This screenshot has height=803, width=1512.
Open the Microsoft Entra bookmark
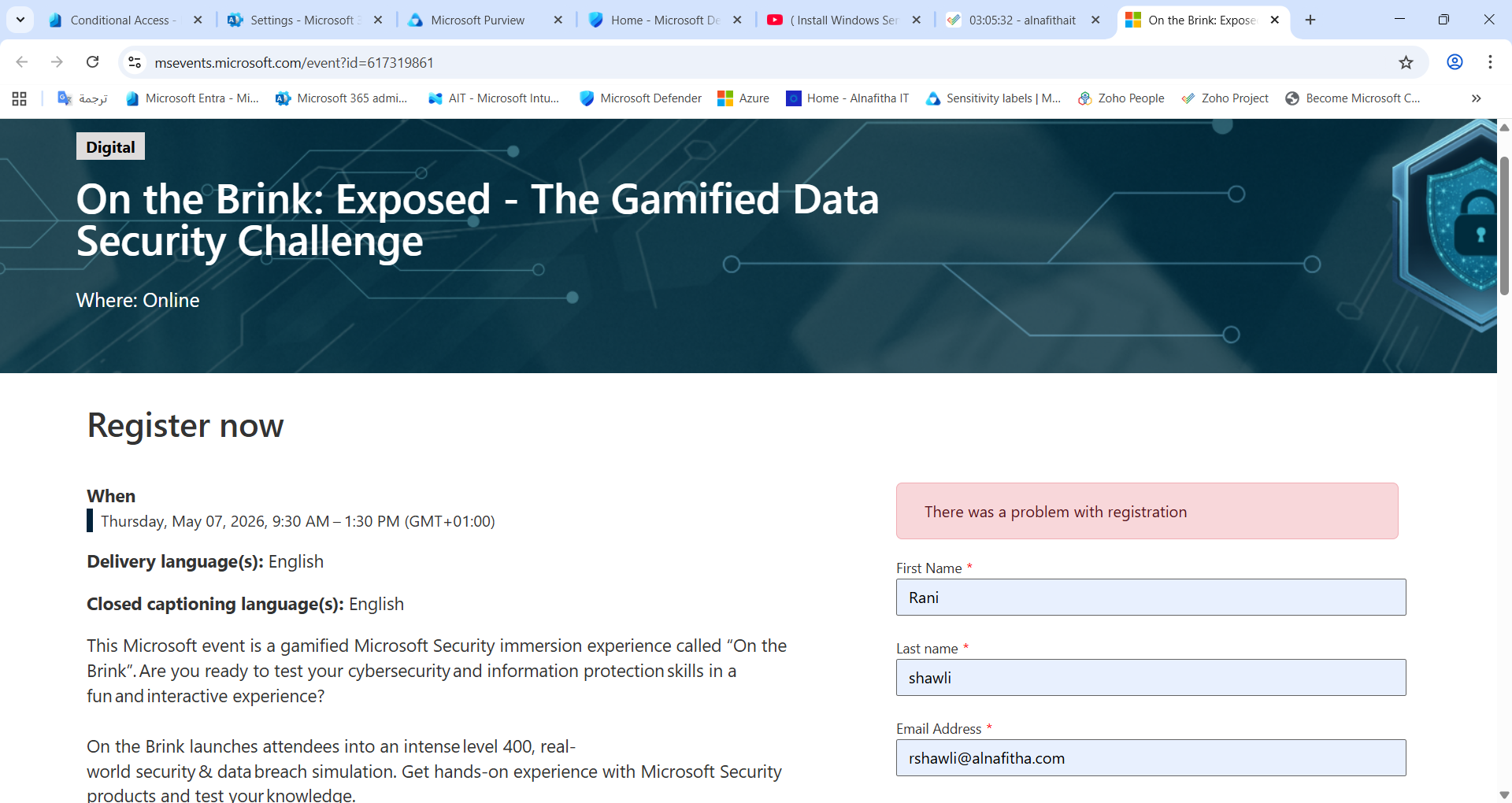click(x=192, y=98)
